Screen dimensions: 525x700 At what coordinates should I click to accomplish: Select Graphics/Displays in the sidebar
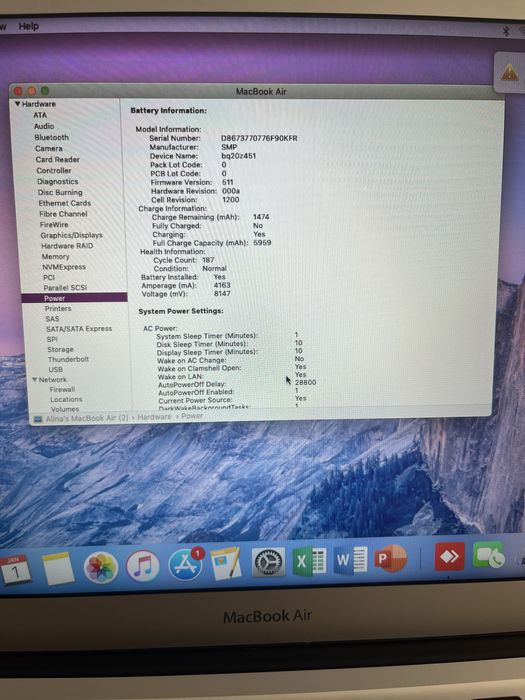tap(71, 235)
